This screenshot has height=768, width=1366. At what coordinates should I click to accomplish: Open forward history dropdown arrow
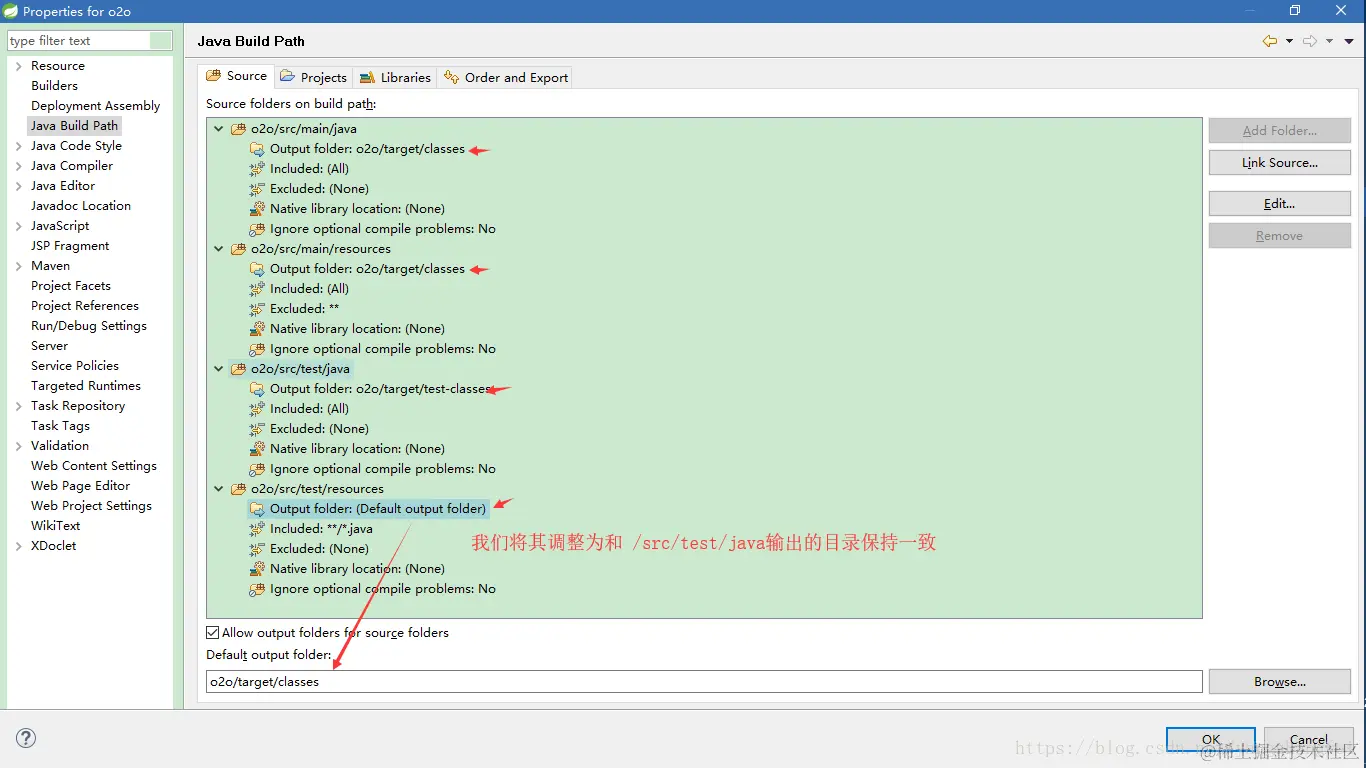click(x=1329, y=41)
